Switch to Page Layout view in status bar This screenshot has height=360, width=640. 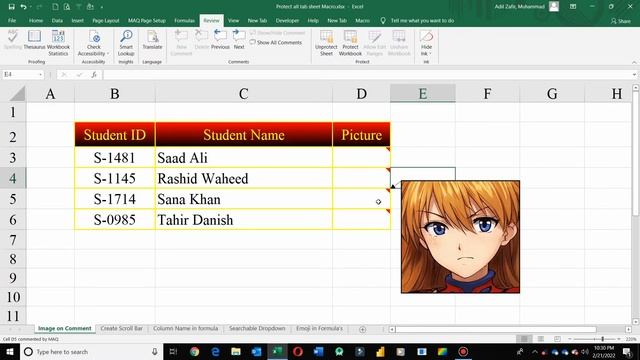pos(541,339)
